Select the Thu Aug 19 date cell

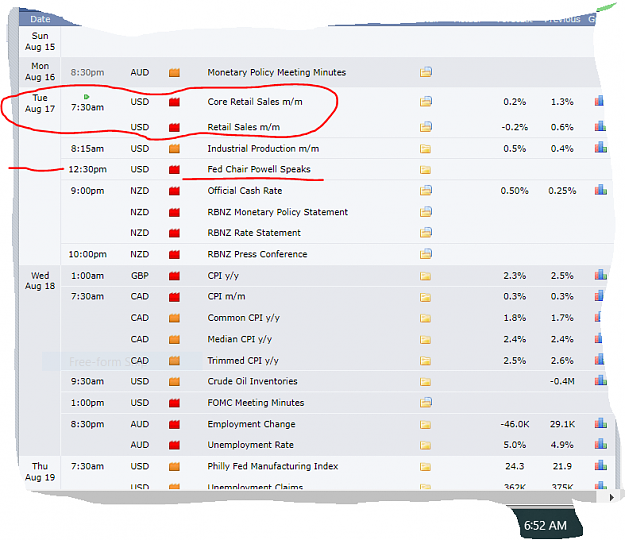pos(40,471)
